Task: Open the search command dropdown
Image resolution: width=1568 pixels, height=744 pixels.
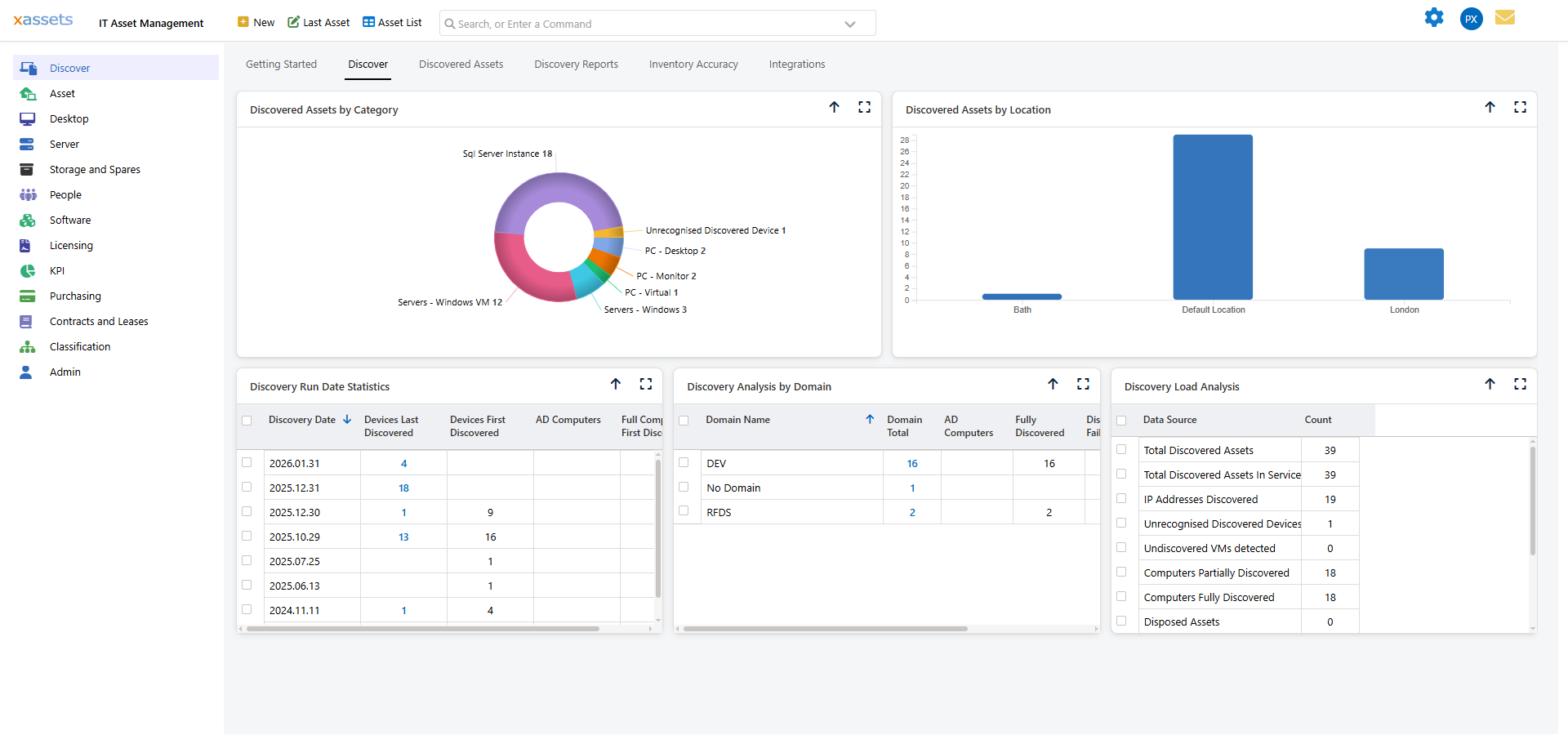Action: point(850,23)
